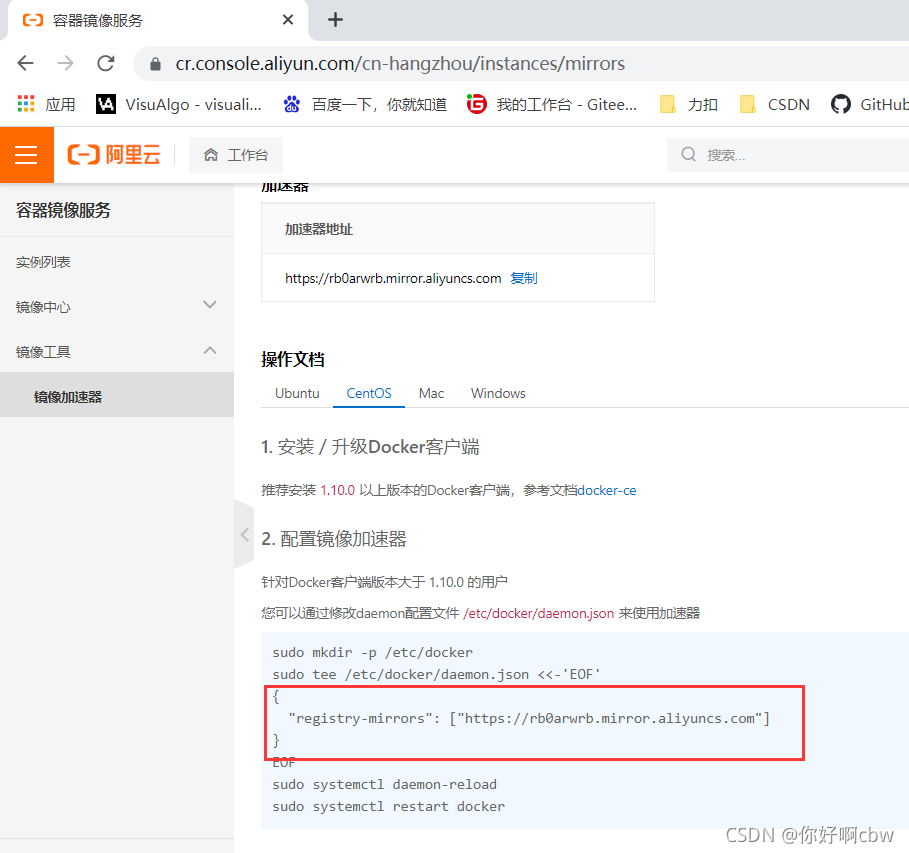The height and width of the screenshot is (853, 909).
Task: Open the 百度一下 bookmark
Action: point(365,104)
